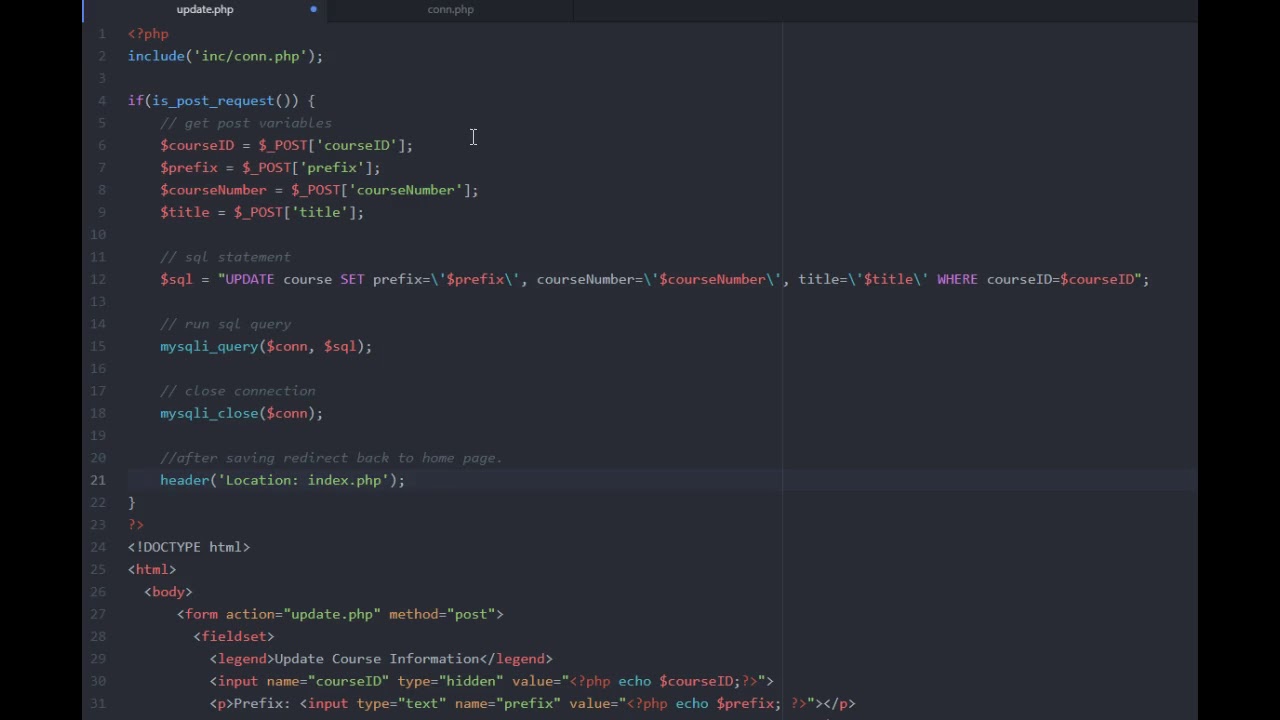Image resolution: width=1280 pixels, height=720 pixels.
Task: Click the unsaved-changes dot on update.php tab
Action: click(313, 9)
